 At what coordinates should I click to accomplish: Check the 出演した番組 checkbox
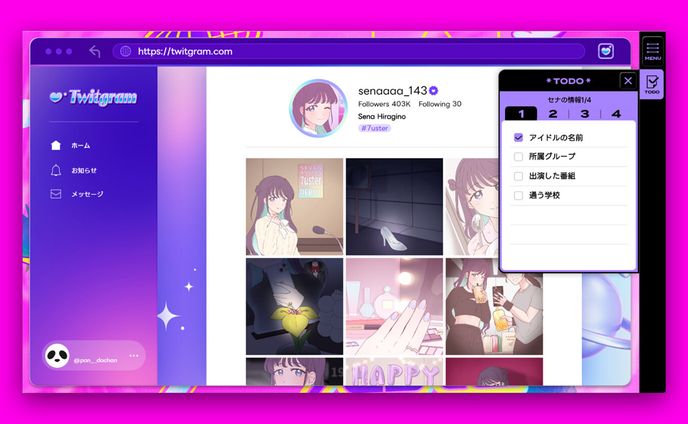pos(518,176)
